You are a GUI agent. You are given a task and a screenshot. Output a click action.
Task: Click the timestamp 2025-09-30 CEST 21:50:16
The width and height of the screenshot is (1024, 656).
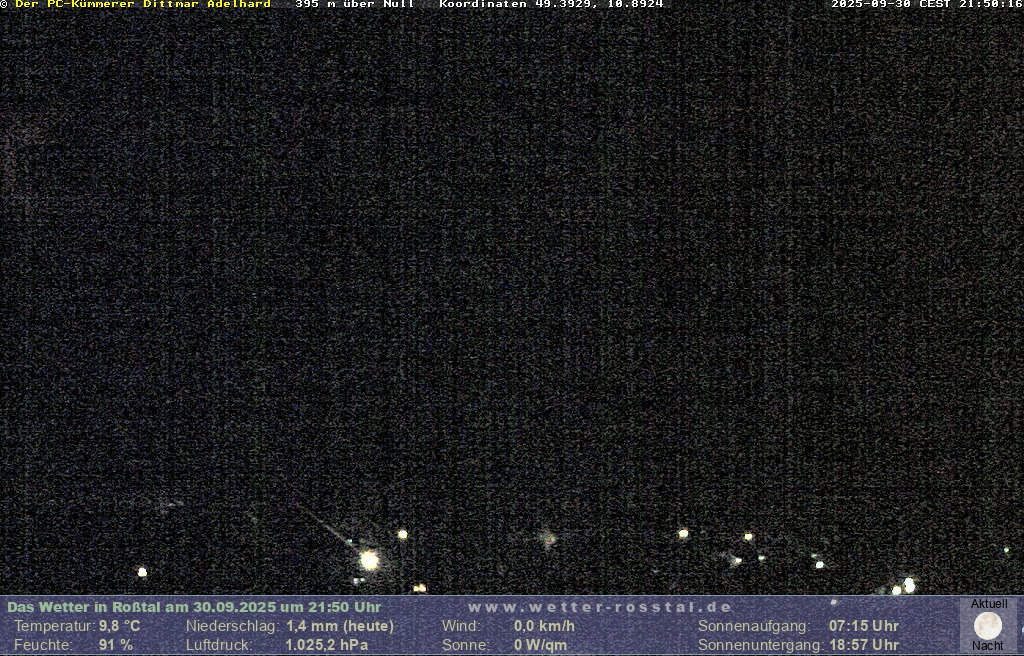point(926,4)
